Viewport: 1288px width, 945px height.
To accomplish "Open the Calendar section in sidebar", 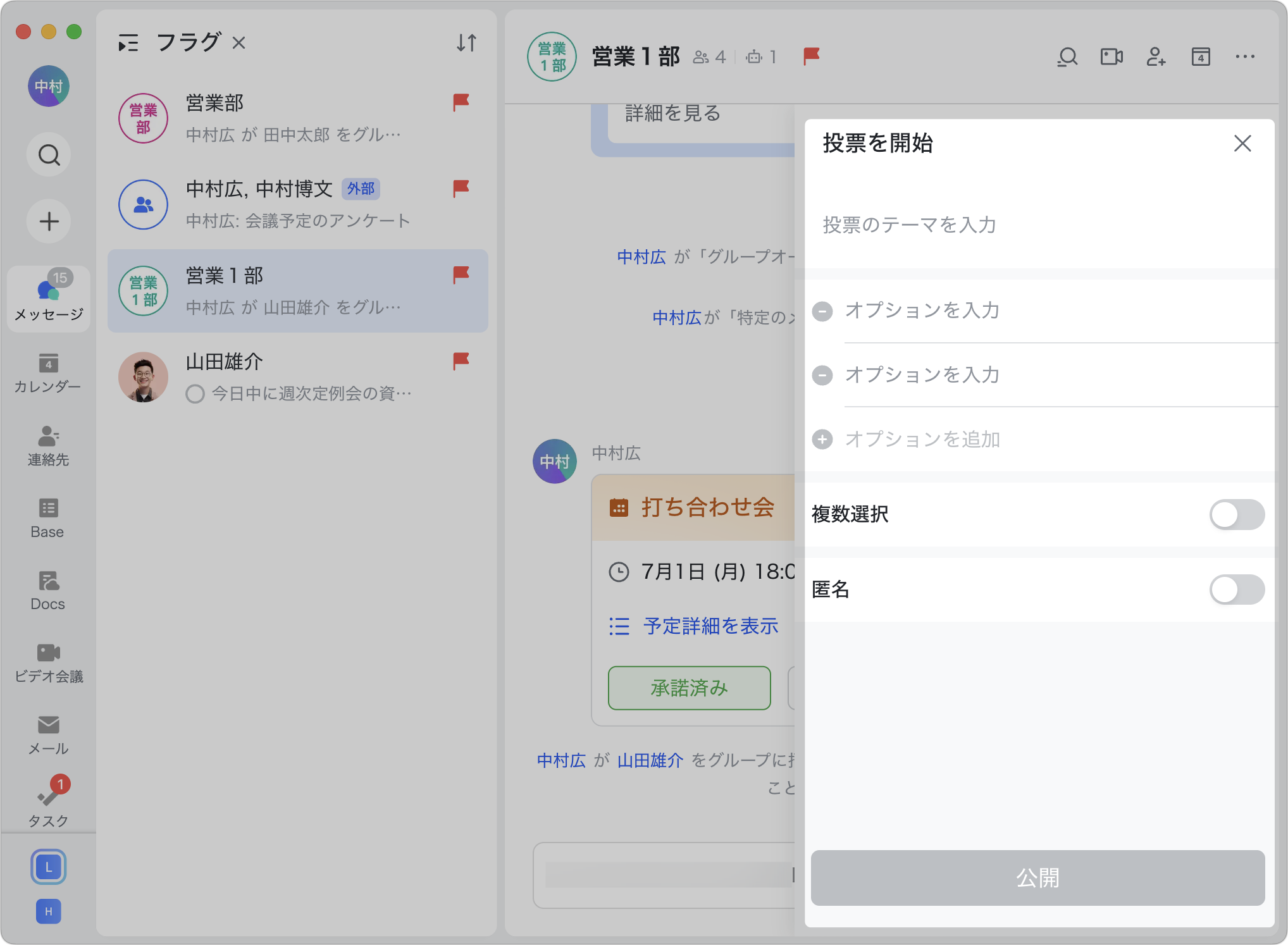I will point(48,373).
